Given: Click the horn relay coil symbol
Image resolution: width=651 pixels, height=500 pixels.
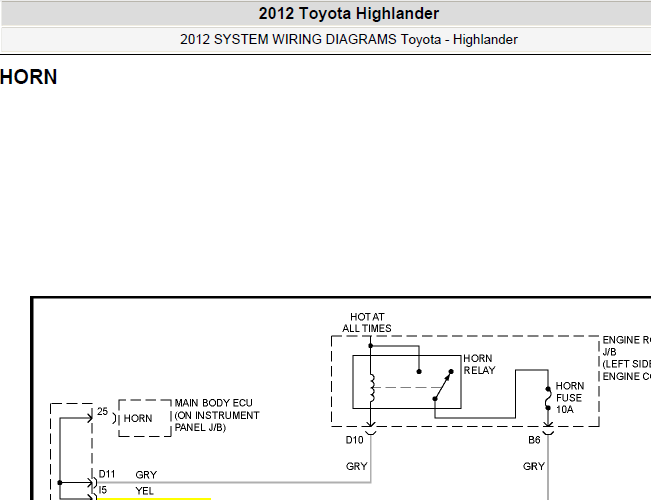Looking at the screenshot, I should [x=372, y=388].
